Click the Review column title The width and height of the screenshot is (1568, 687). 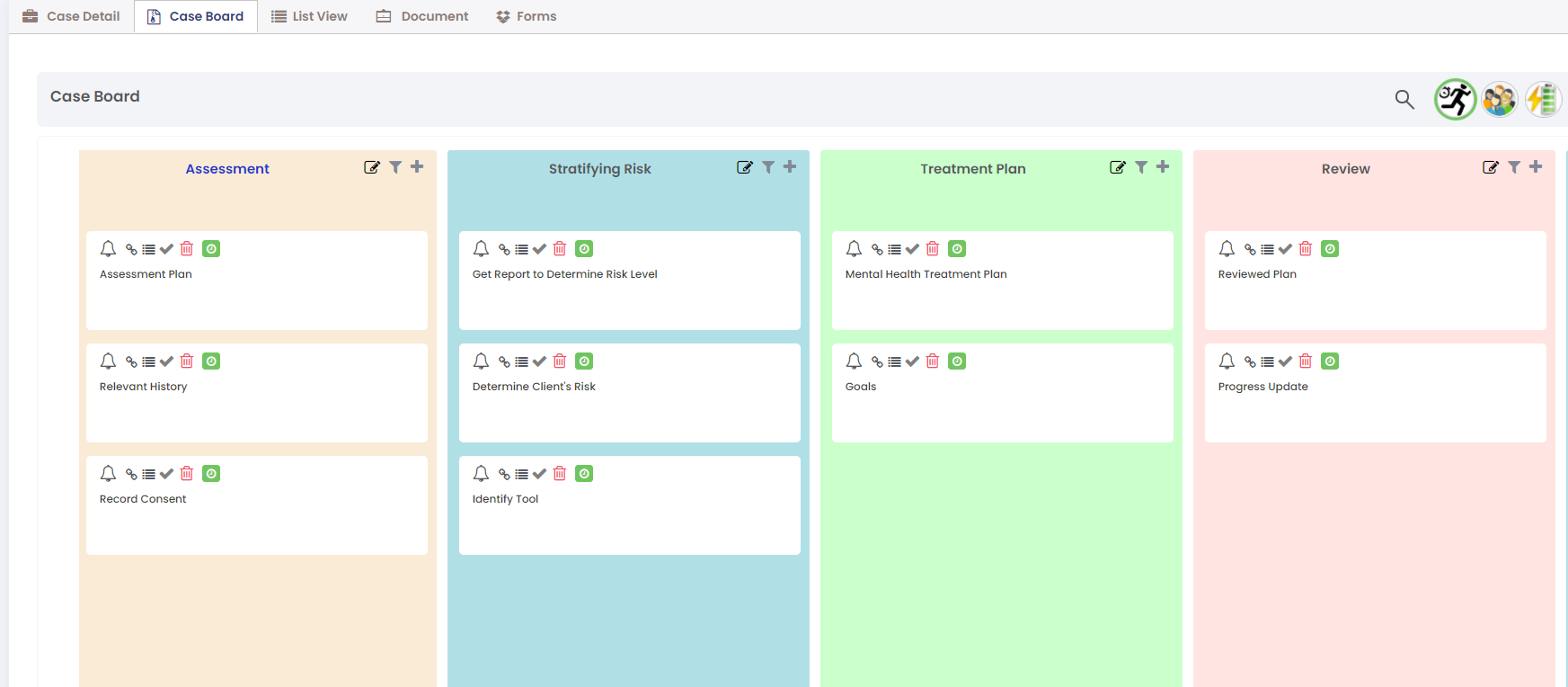coord(1346,169)
